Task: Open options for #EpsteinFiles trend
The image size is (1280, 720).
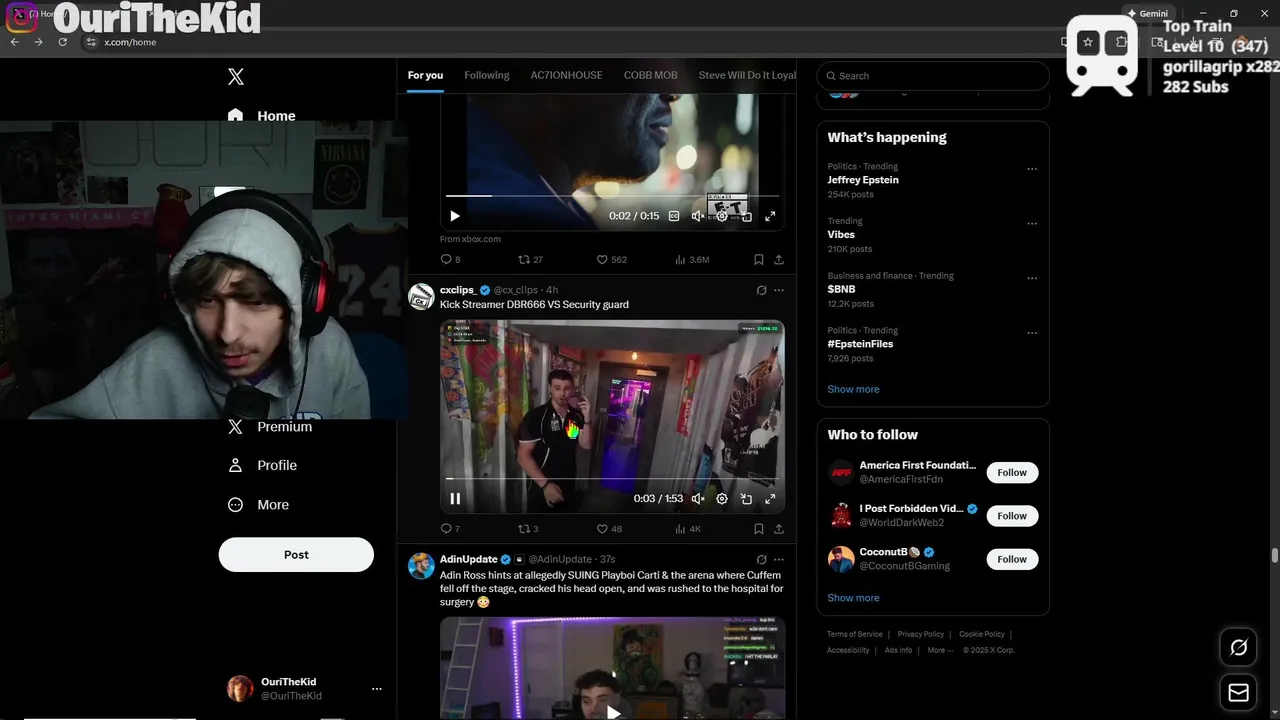Action: (1032, 333)
